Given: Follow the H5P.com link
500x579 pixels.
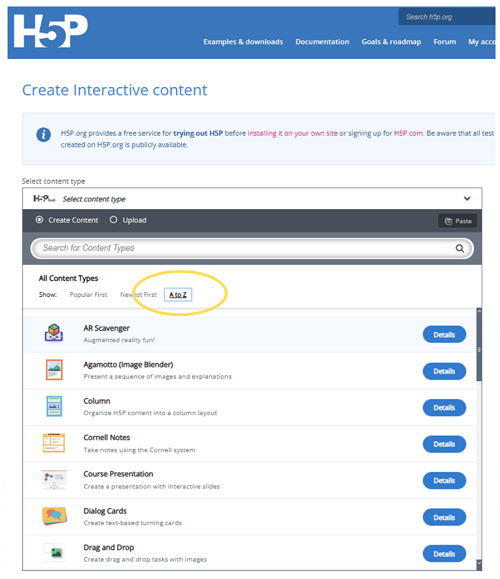Looking at the screenshot, I should [408, 133].
